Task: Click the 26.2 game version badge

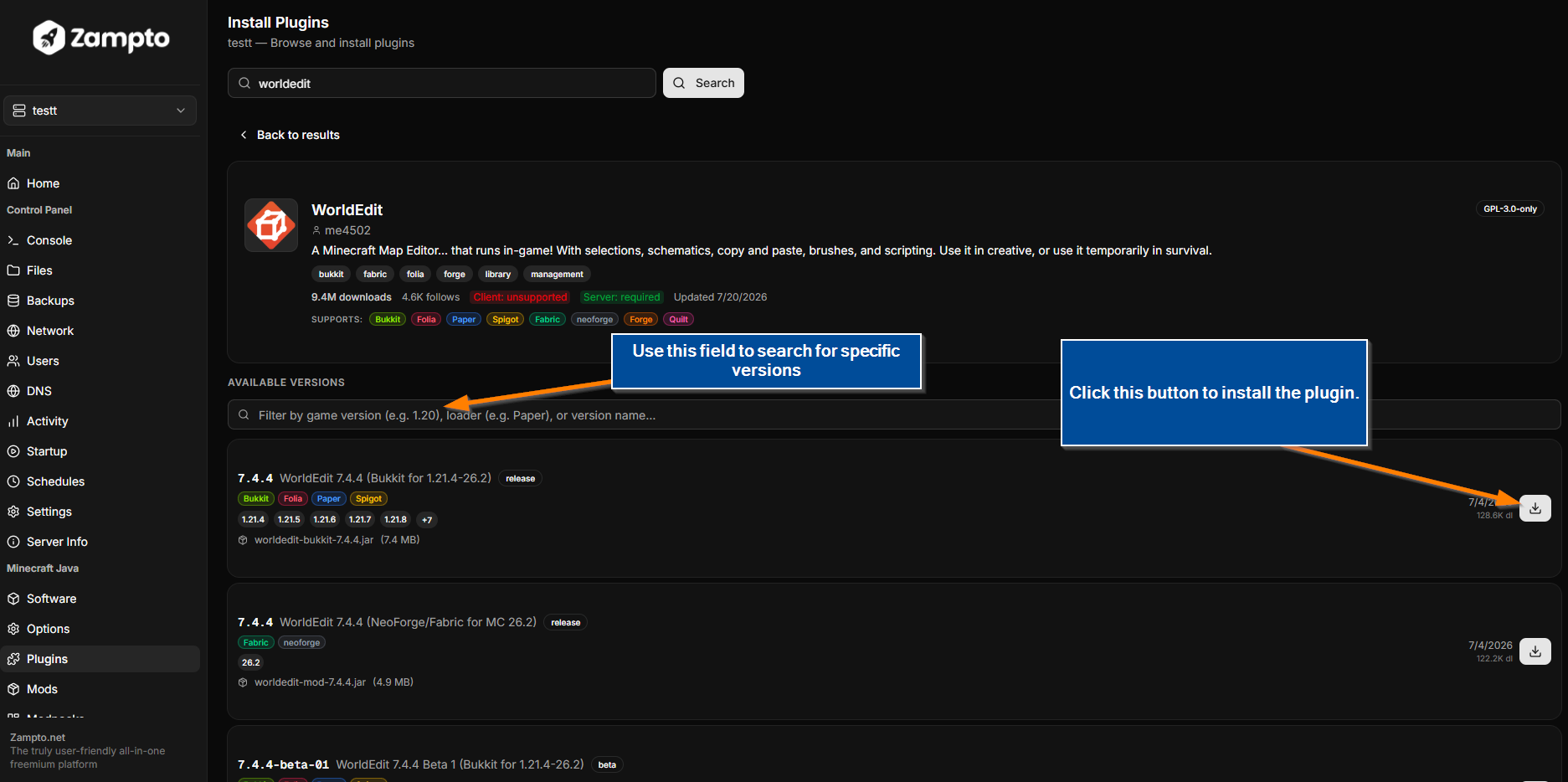Action: [x=251, y=662]
